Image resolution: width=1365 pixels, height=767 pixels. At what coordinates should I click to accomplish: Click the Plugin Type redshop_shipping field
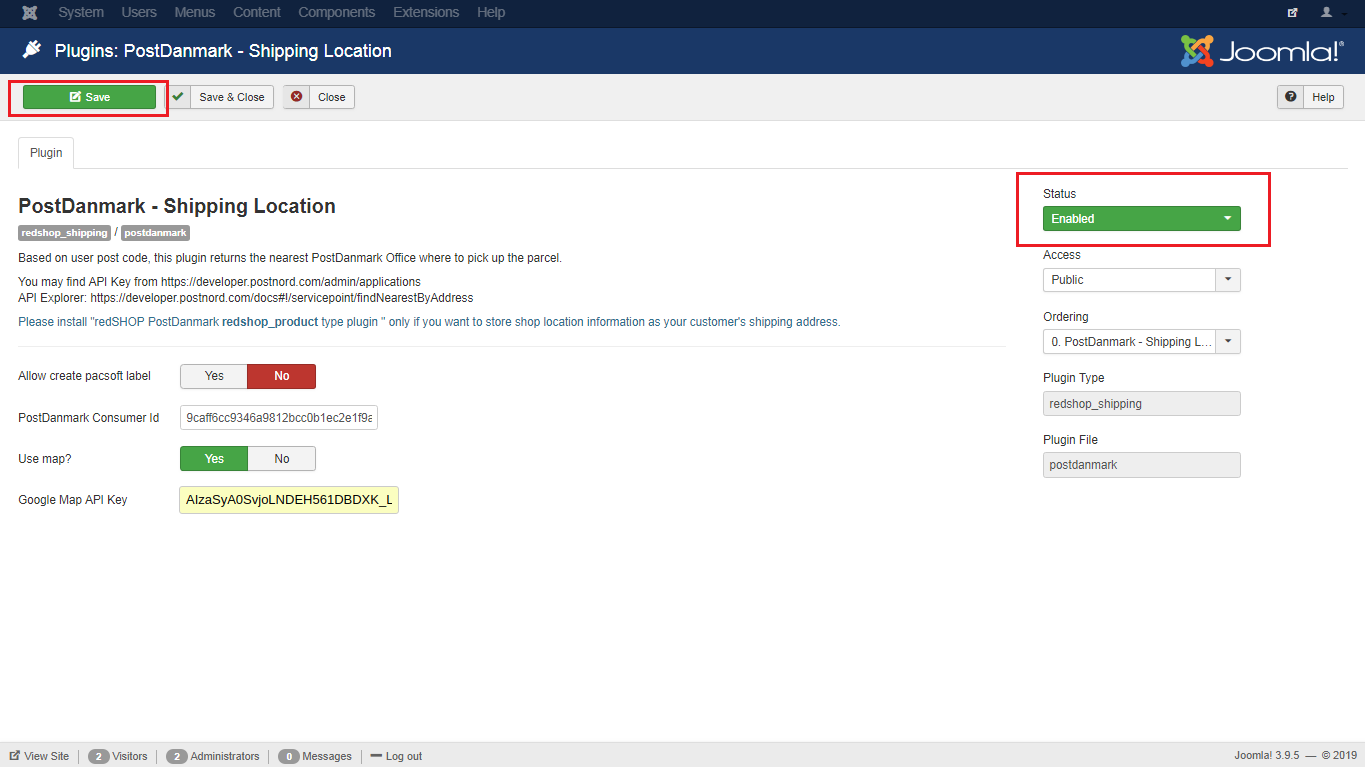(1142, 403)
